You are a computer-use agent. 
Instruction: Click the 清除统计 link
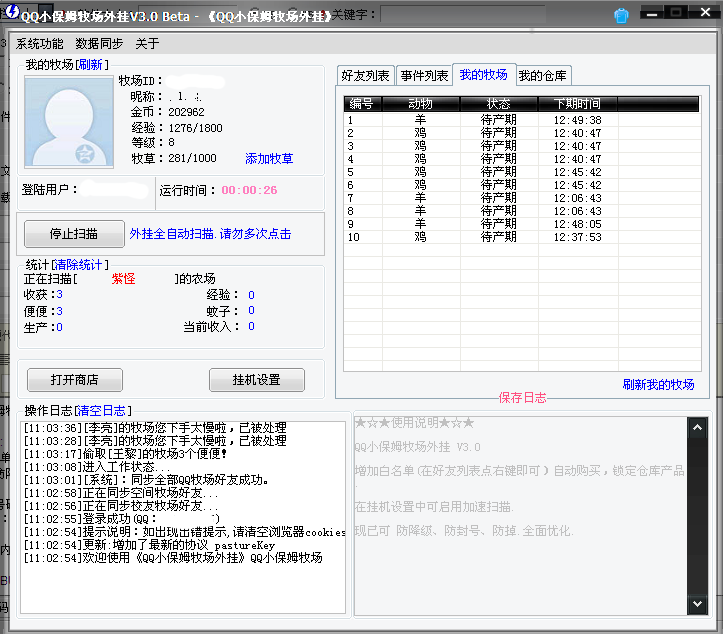pos(78,265)
